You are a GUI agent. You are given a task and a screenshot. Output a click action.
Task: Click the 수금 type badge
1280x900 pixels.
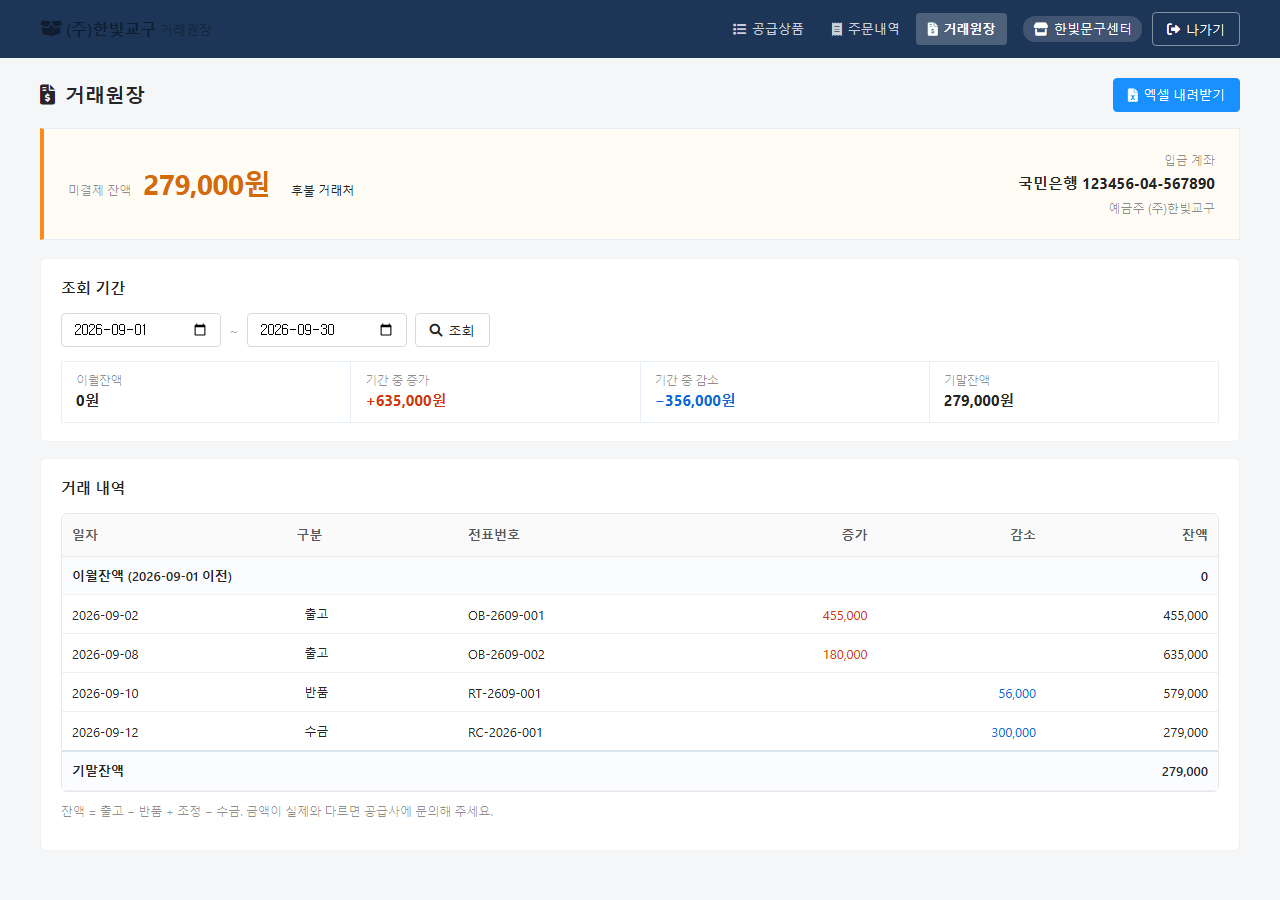317,731
